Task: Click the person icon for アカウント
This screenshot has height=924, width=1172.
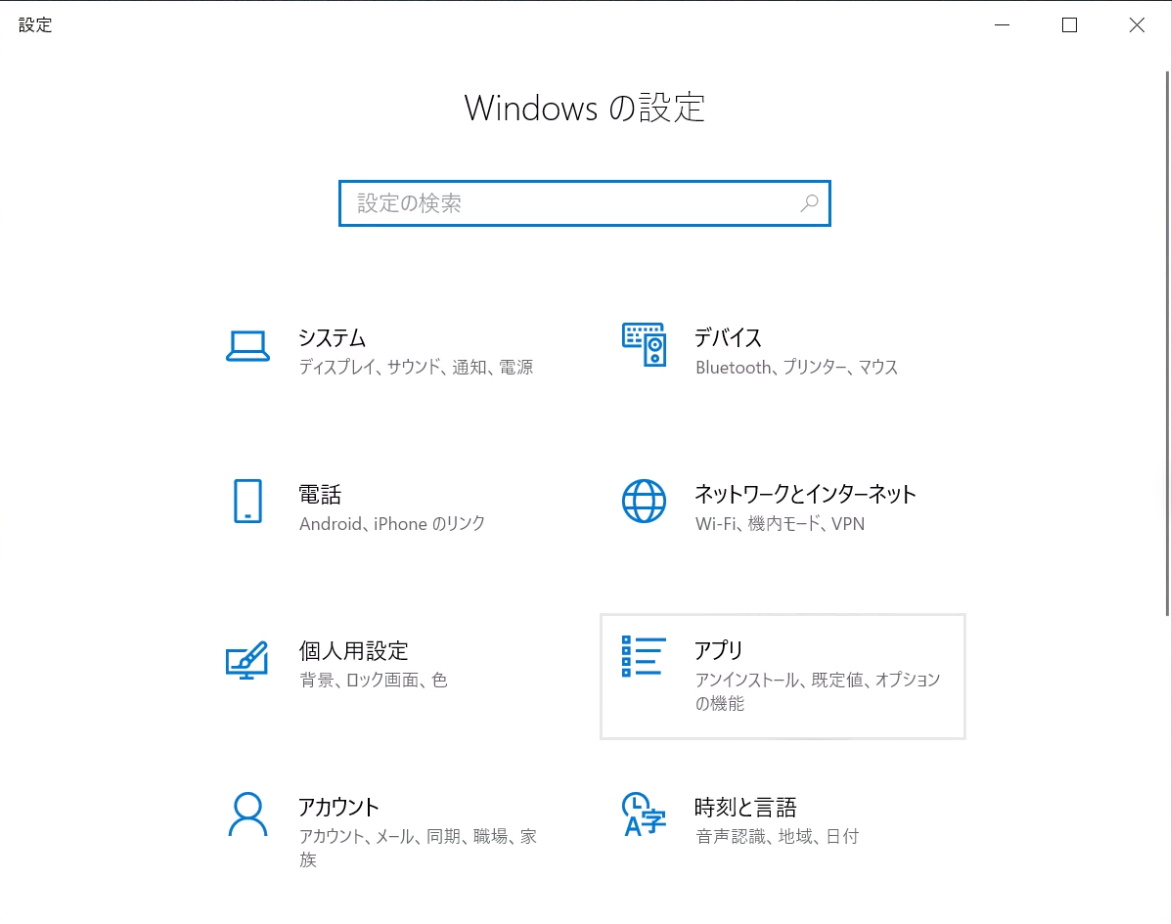Action: pos(247,814)
